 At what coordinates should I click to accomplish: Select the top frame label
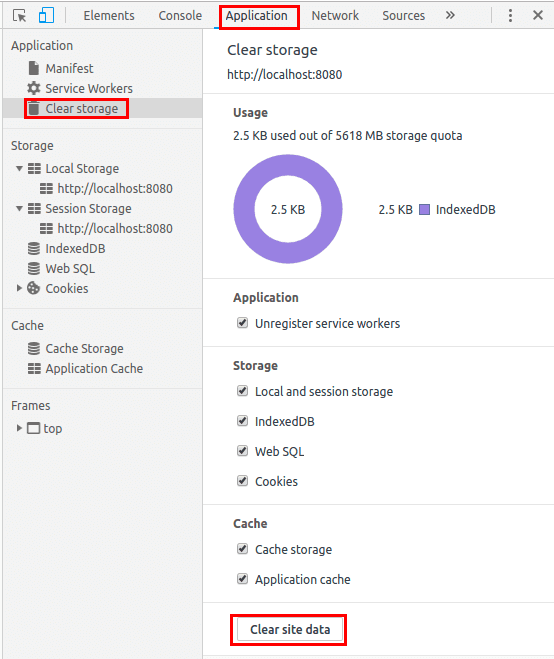click(53, 428)
